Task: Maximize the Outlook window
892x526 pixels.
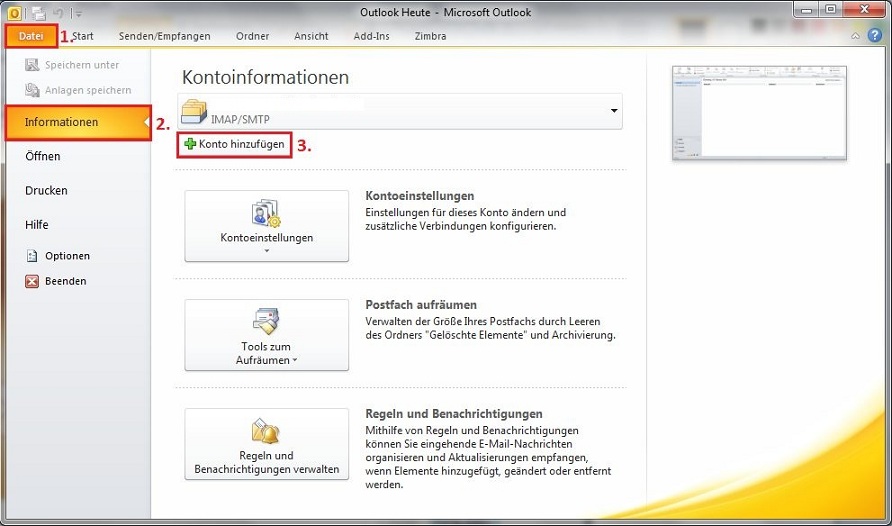Action: (831, 10)
